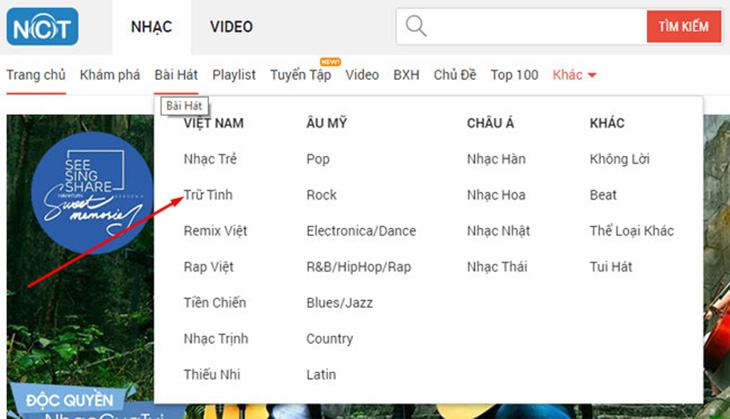Open the Video nav menu item
This screenshot has width=730, height=419.
[362, 75]
